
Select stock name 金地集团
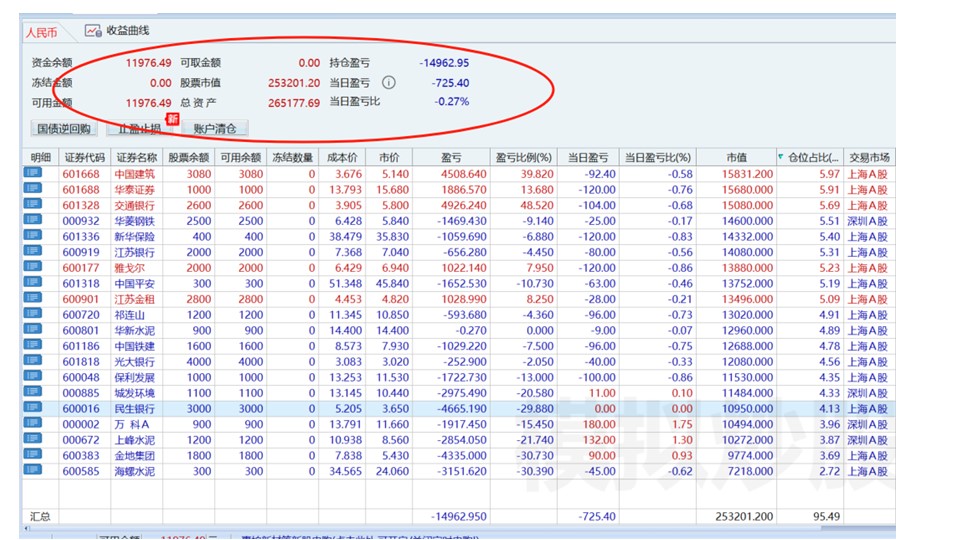tap(135, 456)
